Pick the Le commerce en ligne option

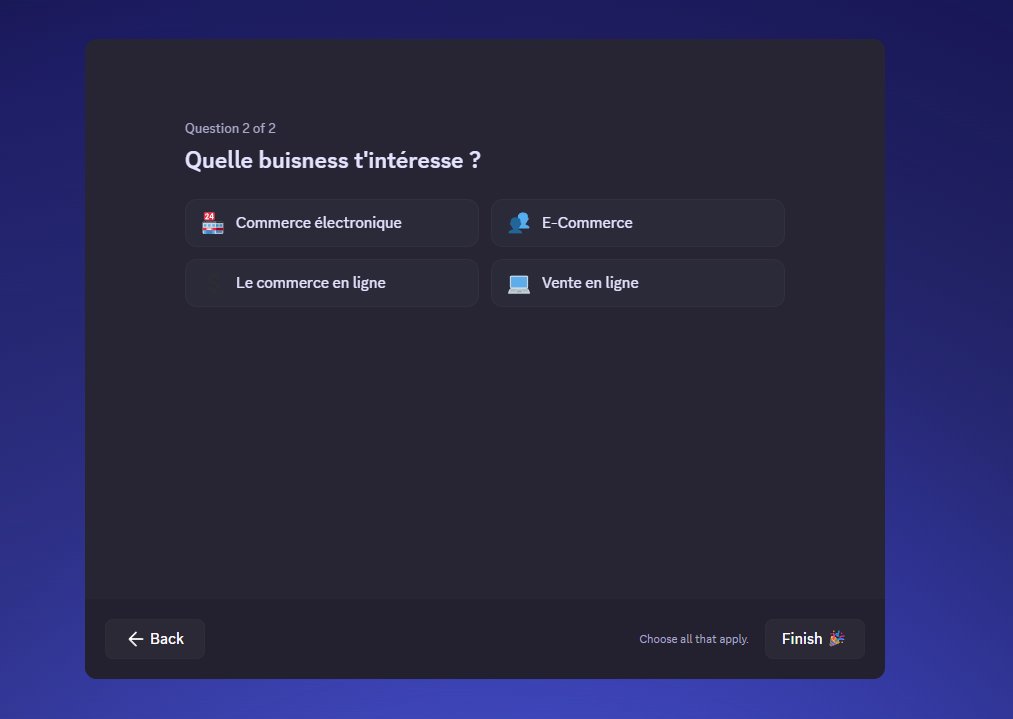(x=331, y=283)
